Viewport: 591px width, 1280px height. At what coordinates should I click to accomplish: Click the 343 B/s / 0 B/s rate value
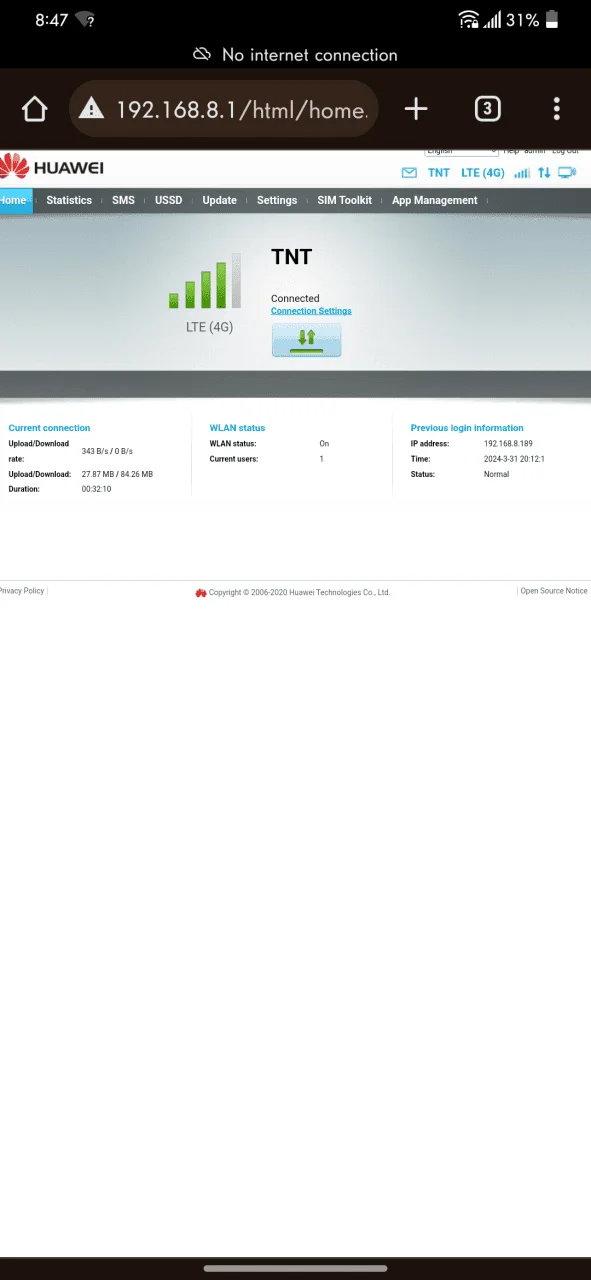pyautogui.click(x=107, y=452)
